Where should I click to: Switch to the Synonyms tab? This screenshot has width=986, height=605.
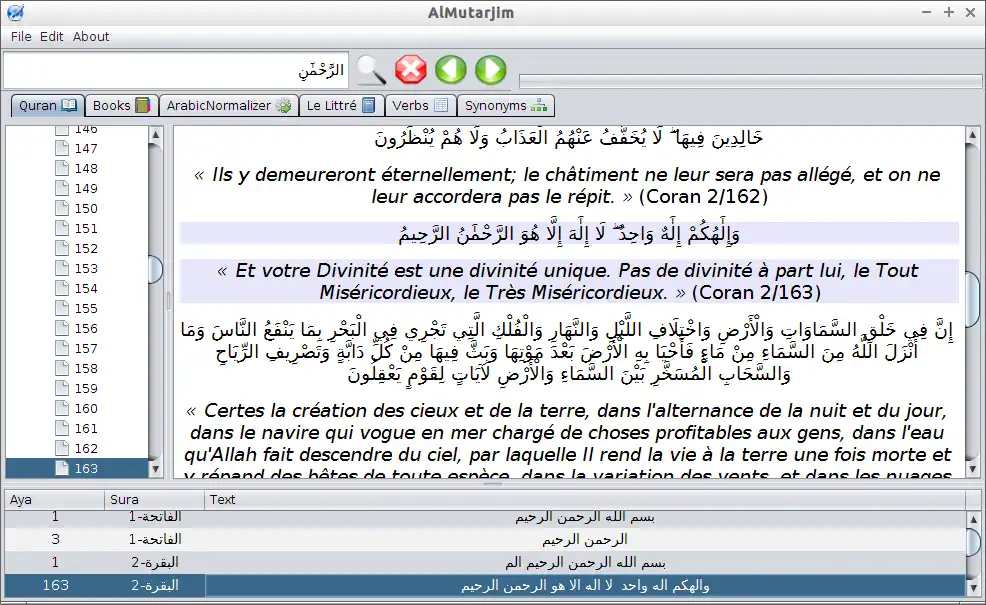[x=506, y=106]
